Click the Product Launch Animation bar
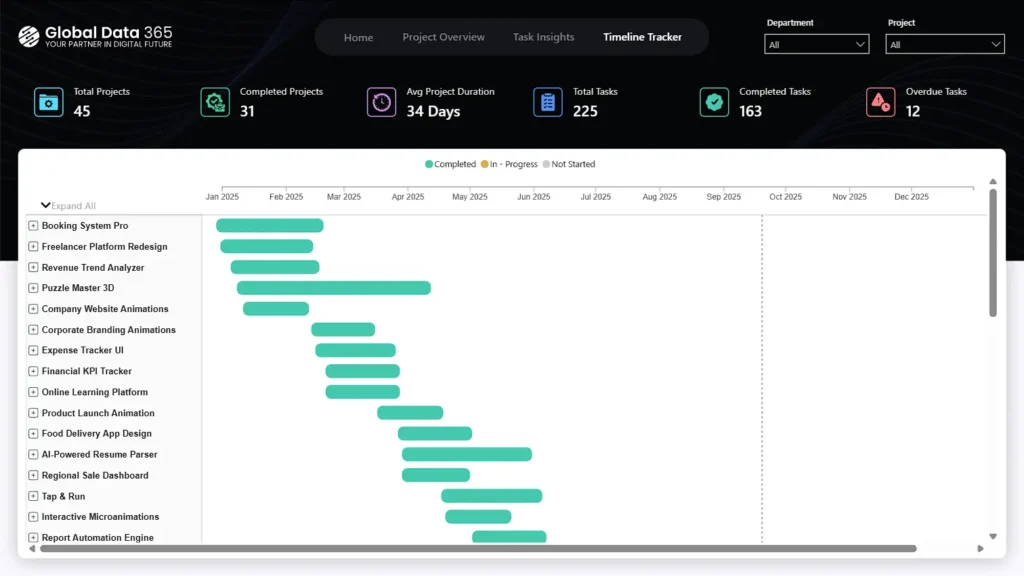The width and height of the screenshot is (1024, 576). 410,413
